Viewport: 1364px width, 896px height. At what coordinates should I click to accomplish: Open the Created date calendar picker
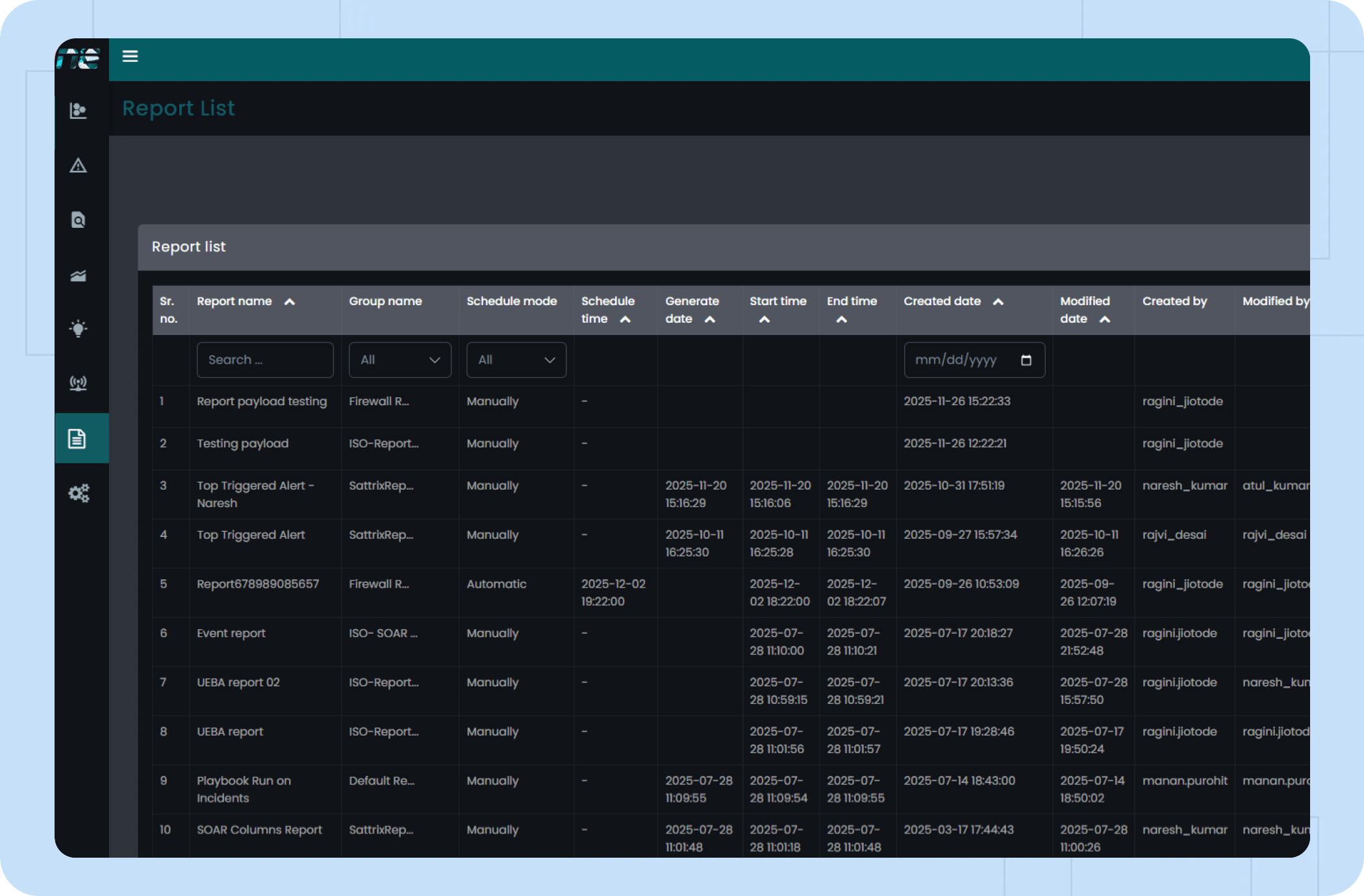point(1026,360)
